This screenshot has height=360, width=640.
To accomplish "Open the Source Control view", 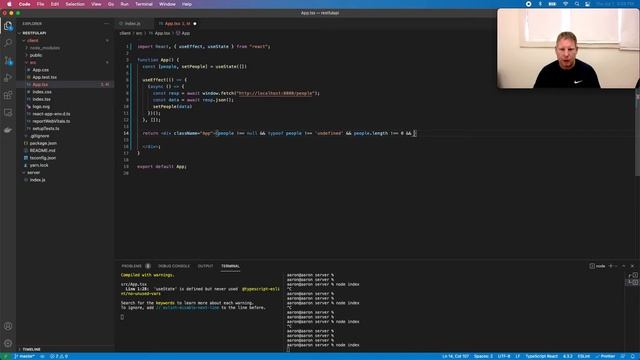I will (8, 60).
